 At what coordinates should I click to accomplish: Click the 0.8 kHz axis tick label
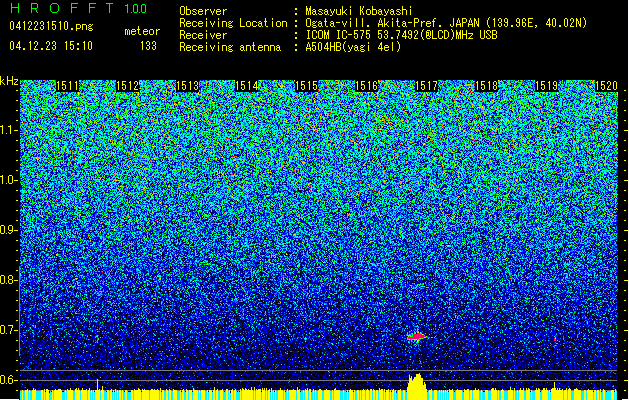8,280
